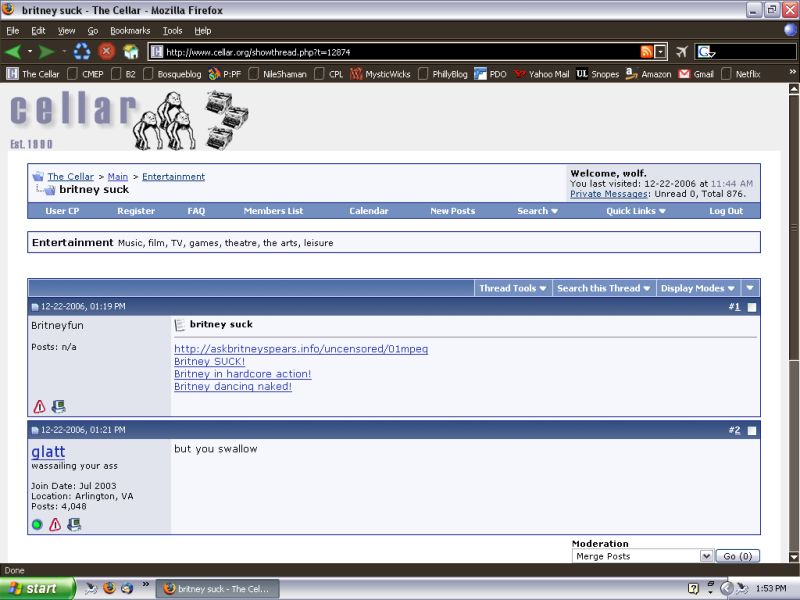Open the glatt user profile link
The height and width of the screenshot is (600, 800).
[48, 452]
